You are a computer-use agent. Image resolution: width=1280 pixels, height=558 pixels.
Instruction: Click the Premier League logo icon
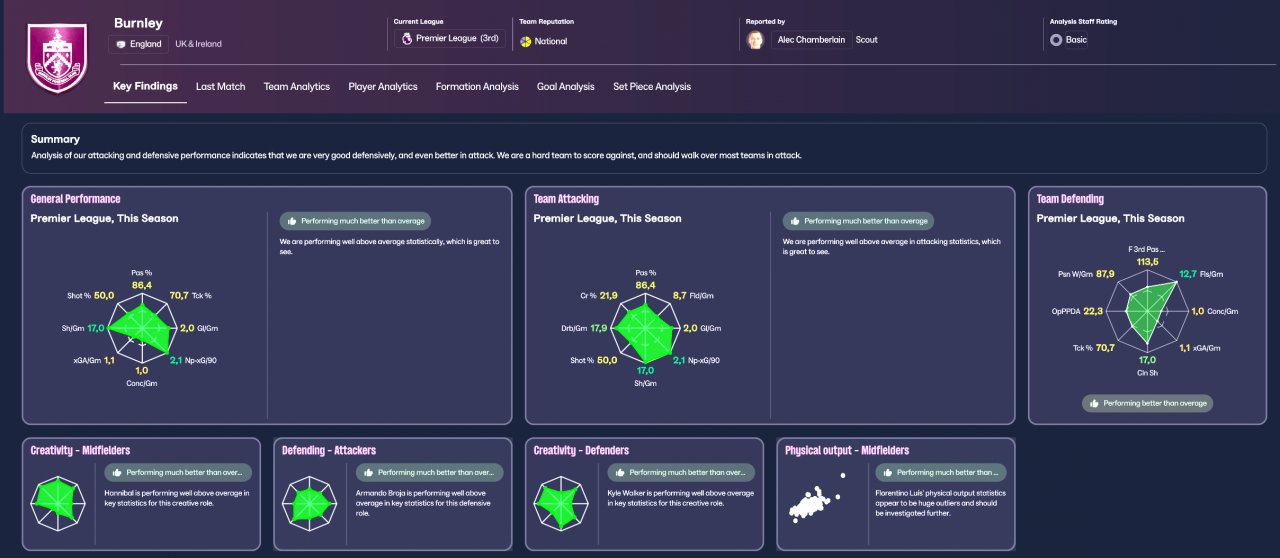[406, 39]
